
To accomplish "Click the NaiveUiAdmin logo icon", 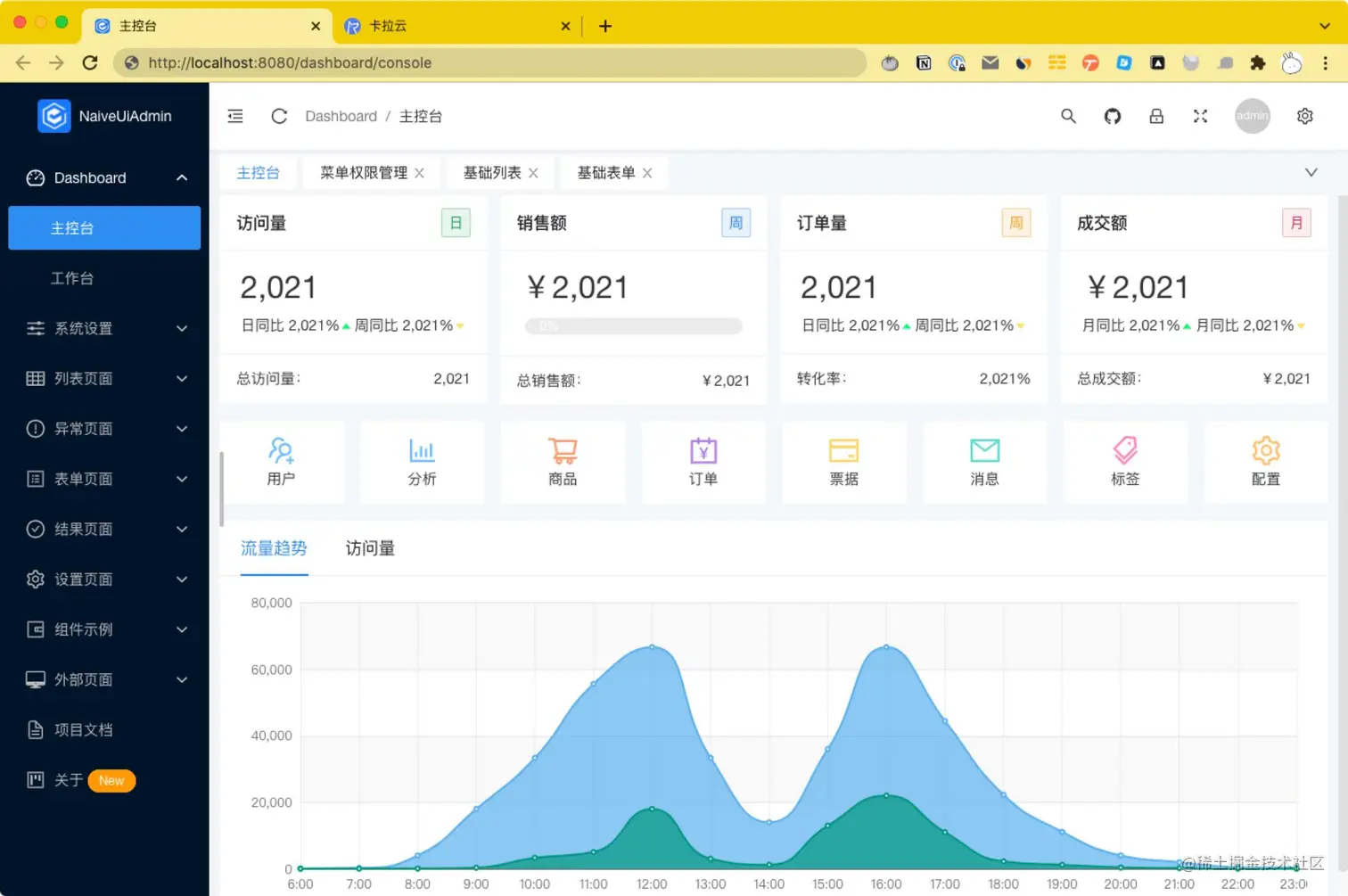I will (x=54, y=116).
